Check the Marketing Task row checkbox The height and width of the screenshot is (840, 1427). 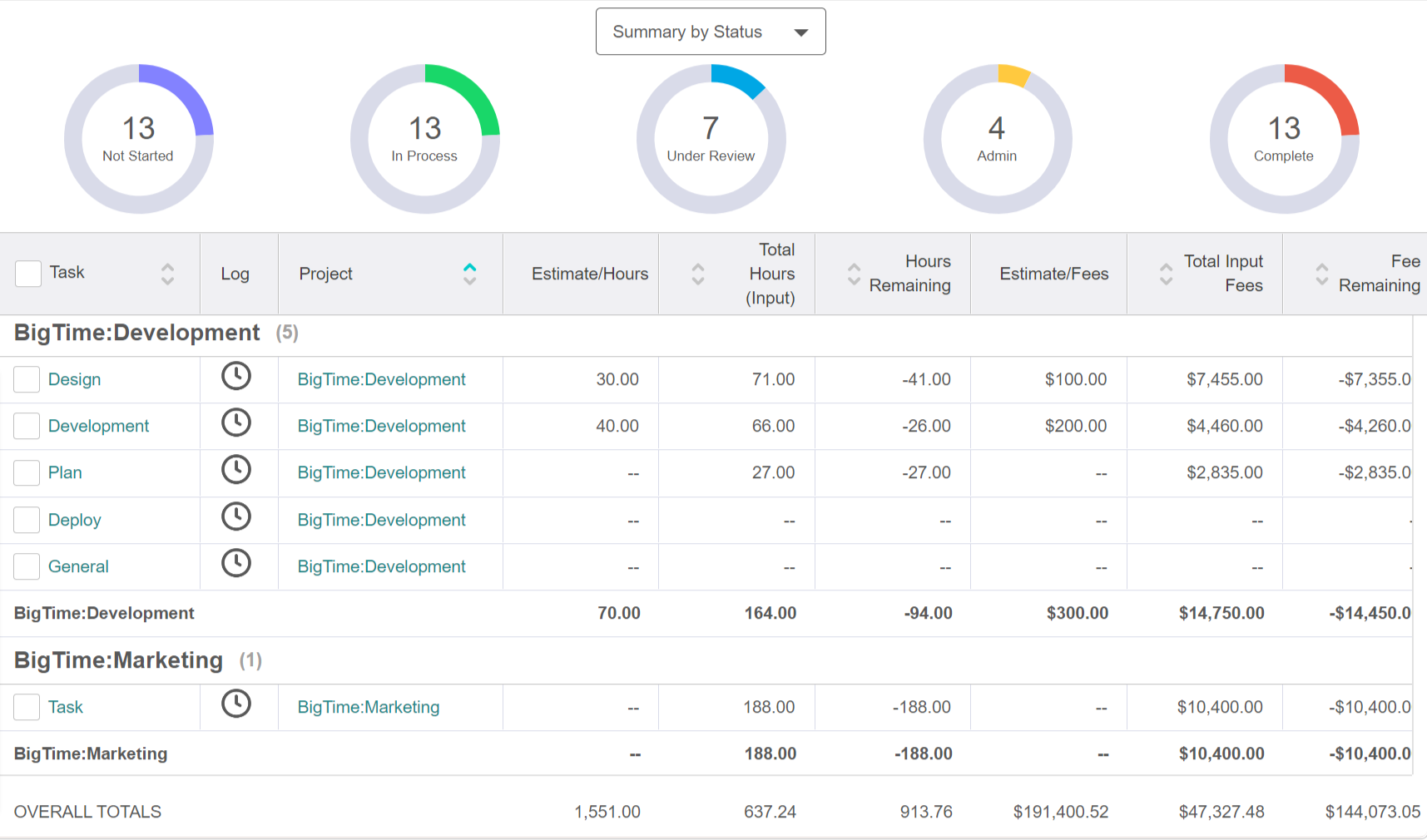click(x=27, y=707)
